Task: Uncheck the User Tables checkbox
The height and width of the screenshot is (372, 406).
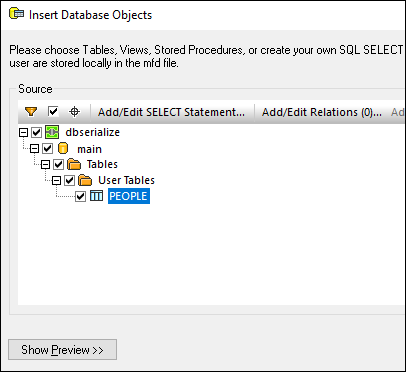Action: point(69,180)
